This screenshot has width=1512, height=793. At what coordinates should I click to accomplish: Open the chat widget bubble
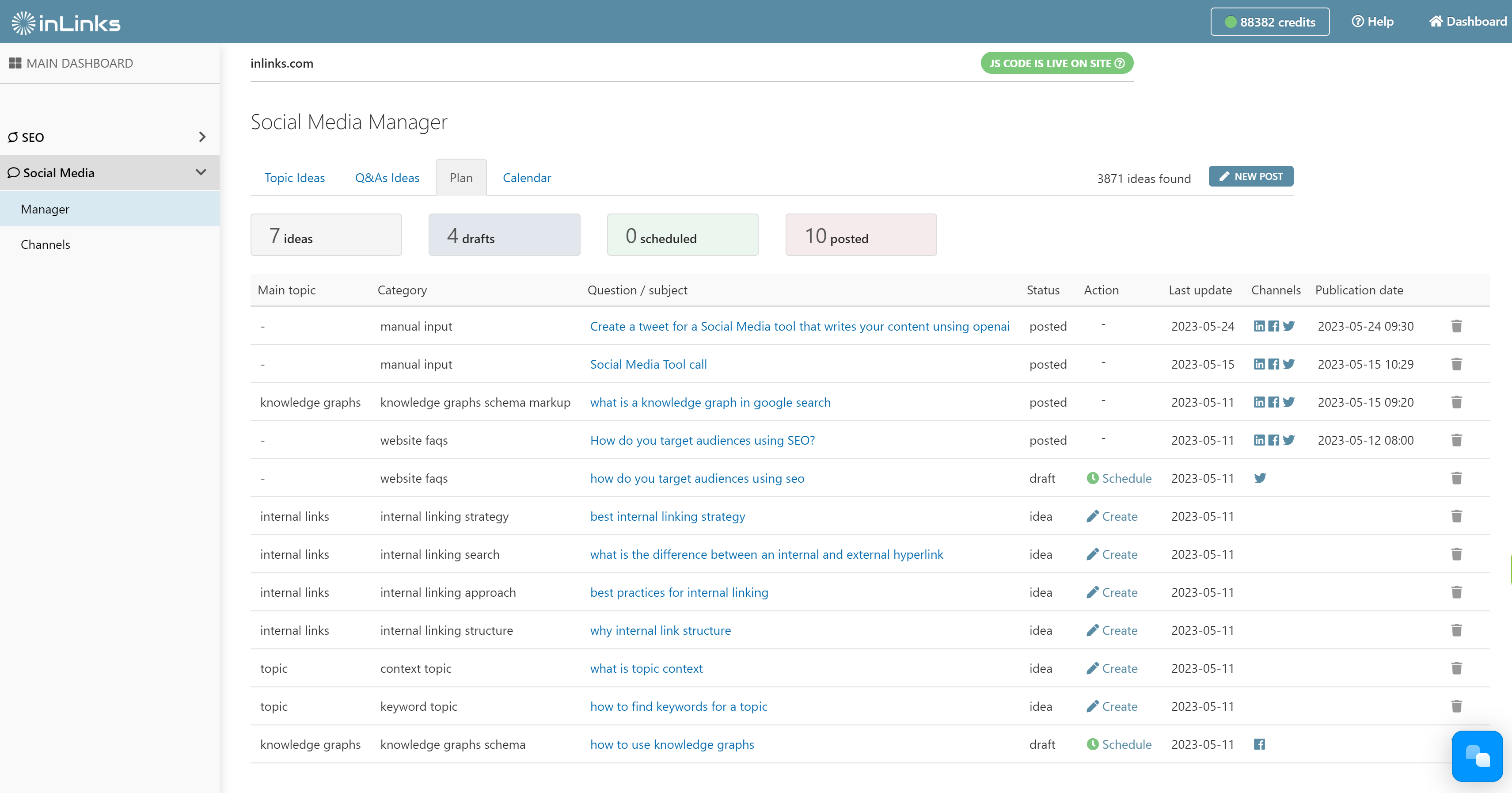(1477, 757)
